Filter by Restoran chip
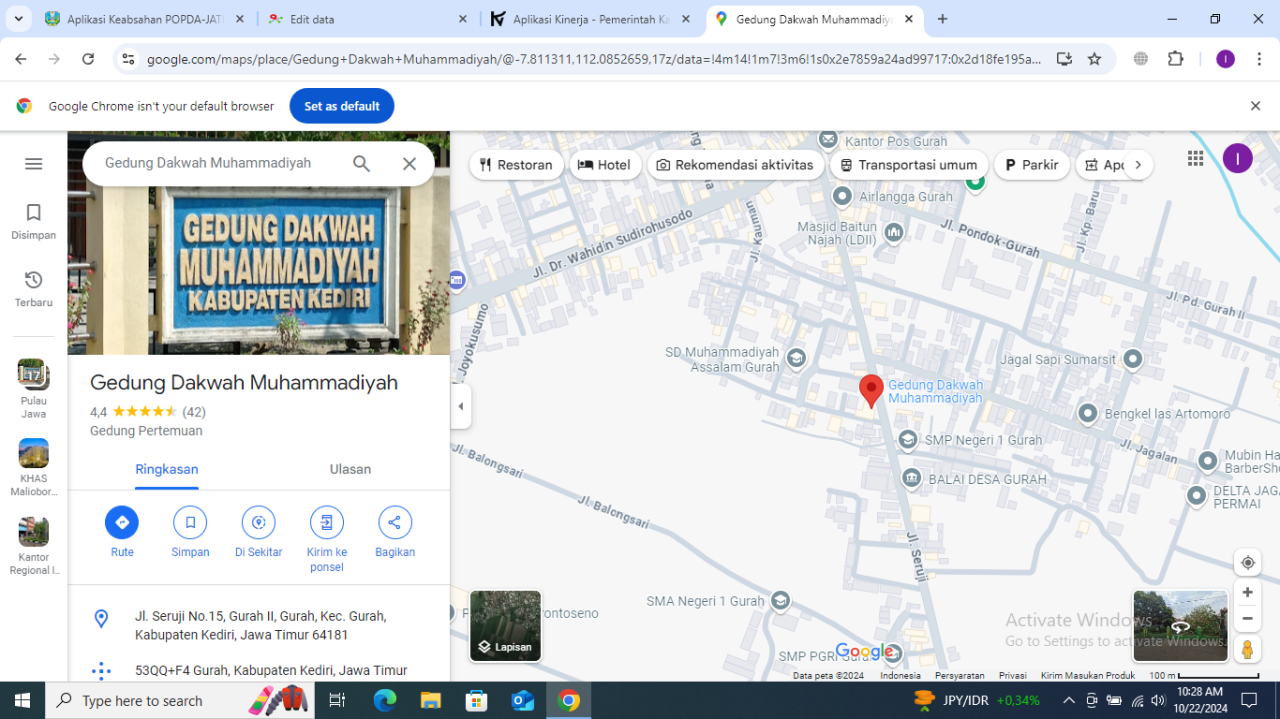Screen dimensions: 1280x719 [516, 165]
